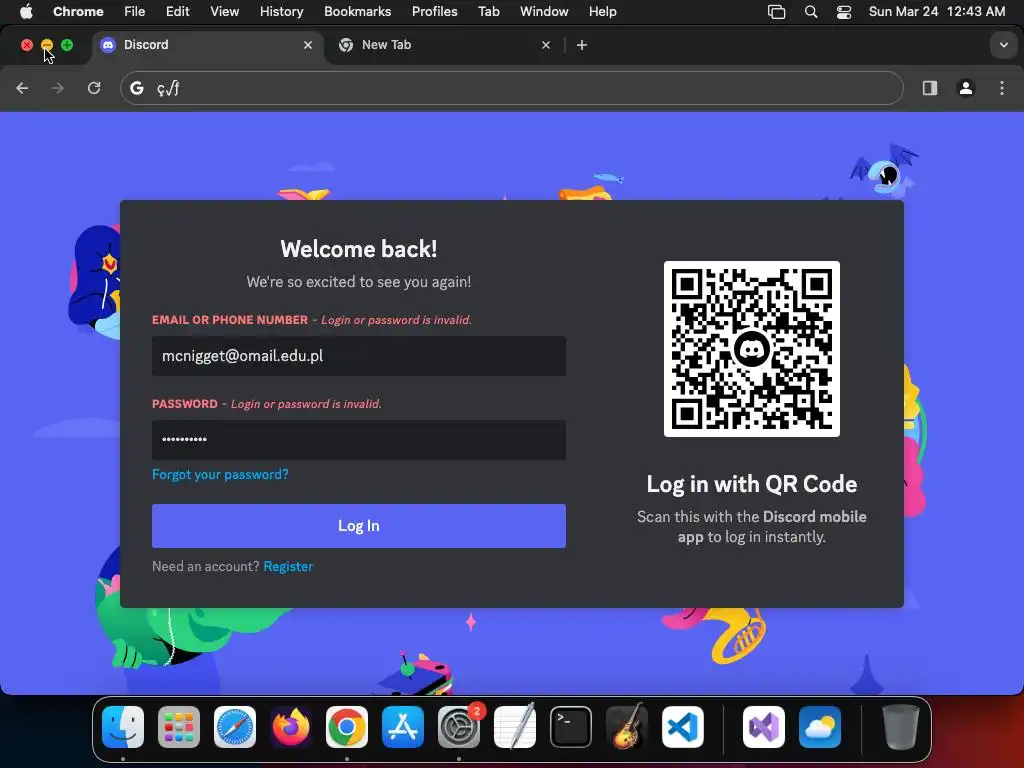1024x768 pixels.
Task: Click the address bar field
Action: tap(512, 88)
